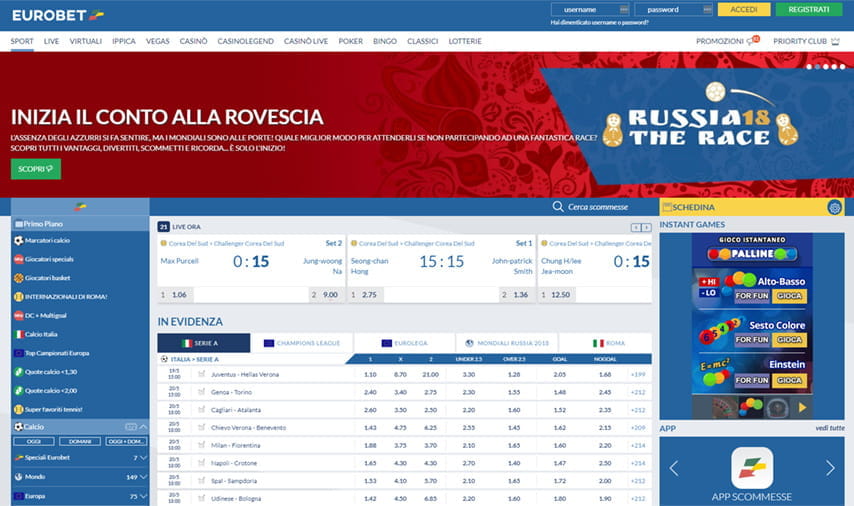This screenshot has height=506, width=854.
Task: Click GIOCA for Einstein game
Action: (x=789, y=380)
